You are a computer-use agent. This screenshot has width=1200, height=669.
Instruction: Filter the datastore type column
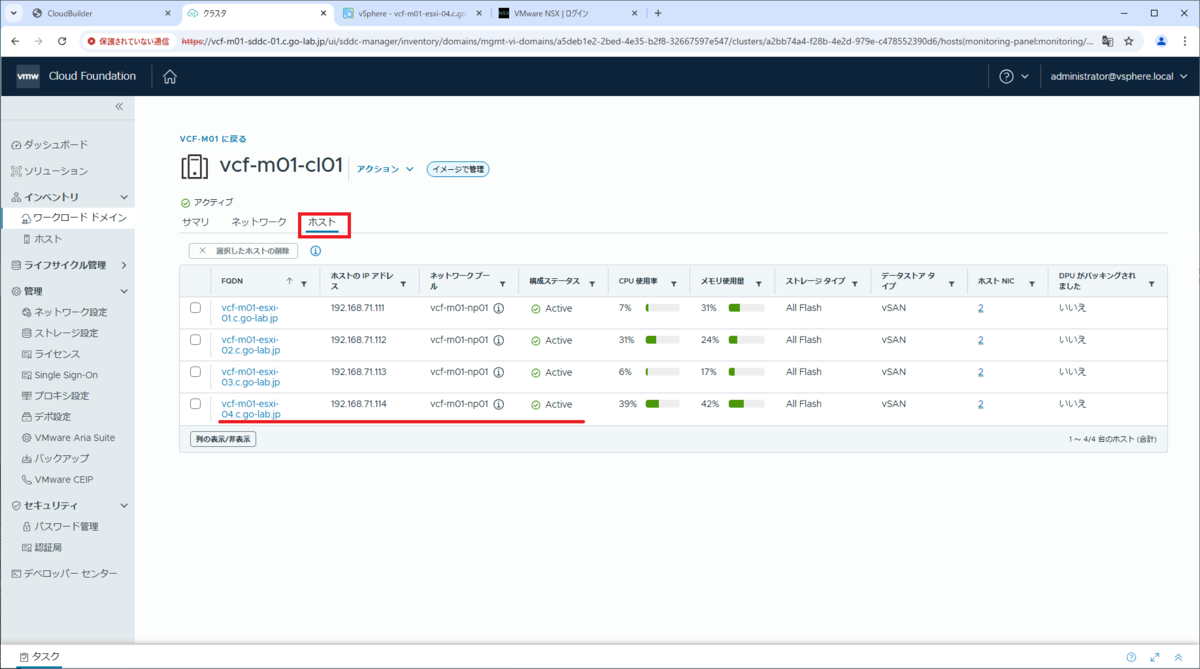[951, 284]
